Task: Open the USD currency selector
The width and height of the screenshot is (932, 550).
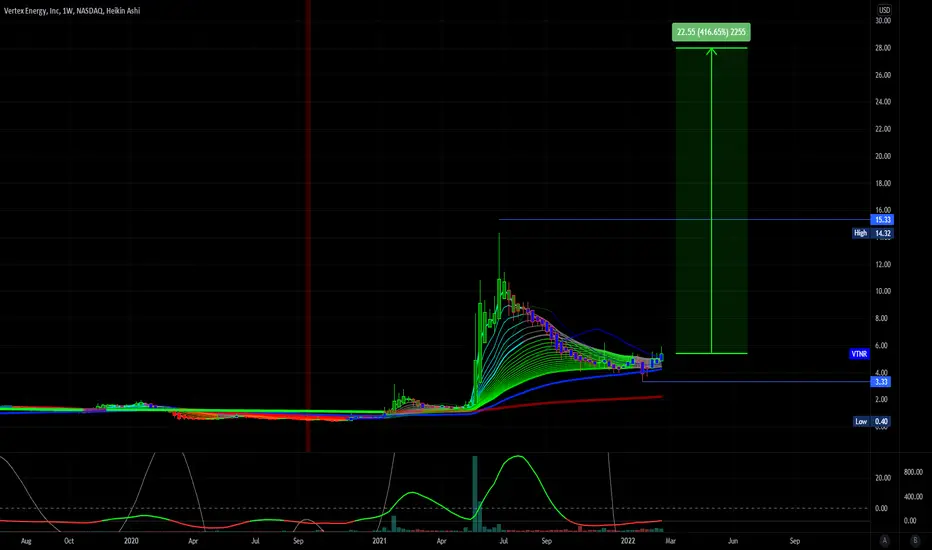Action: pyautogui.click(x=884, y=10)
